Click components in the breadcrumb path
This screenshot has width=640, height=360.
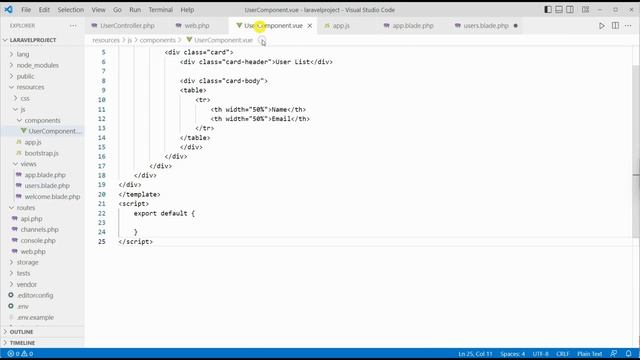pos(157,40)
